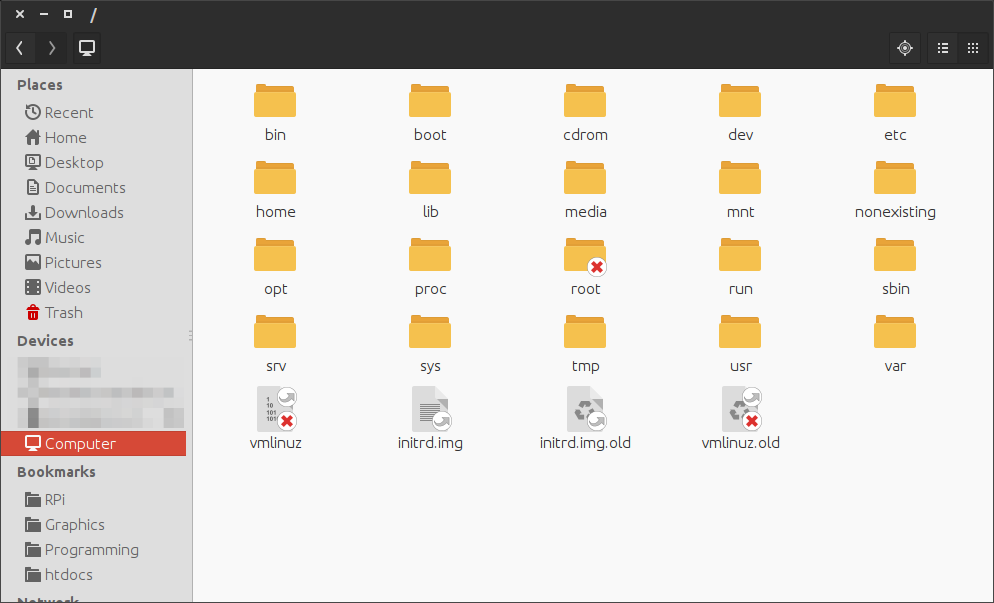Open the Documents folder from the sidebar
Image resolution: width=994 pixels, height=603 pixels.
[x=83, y=187]
